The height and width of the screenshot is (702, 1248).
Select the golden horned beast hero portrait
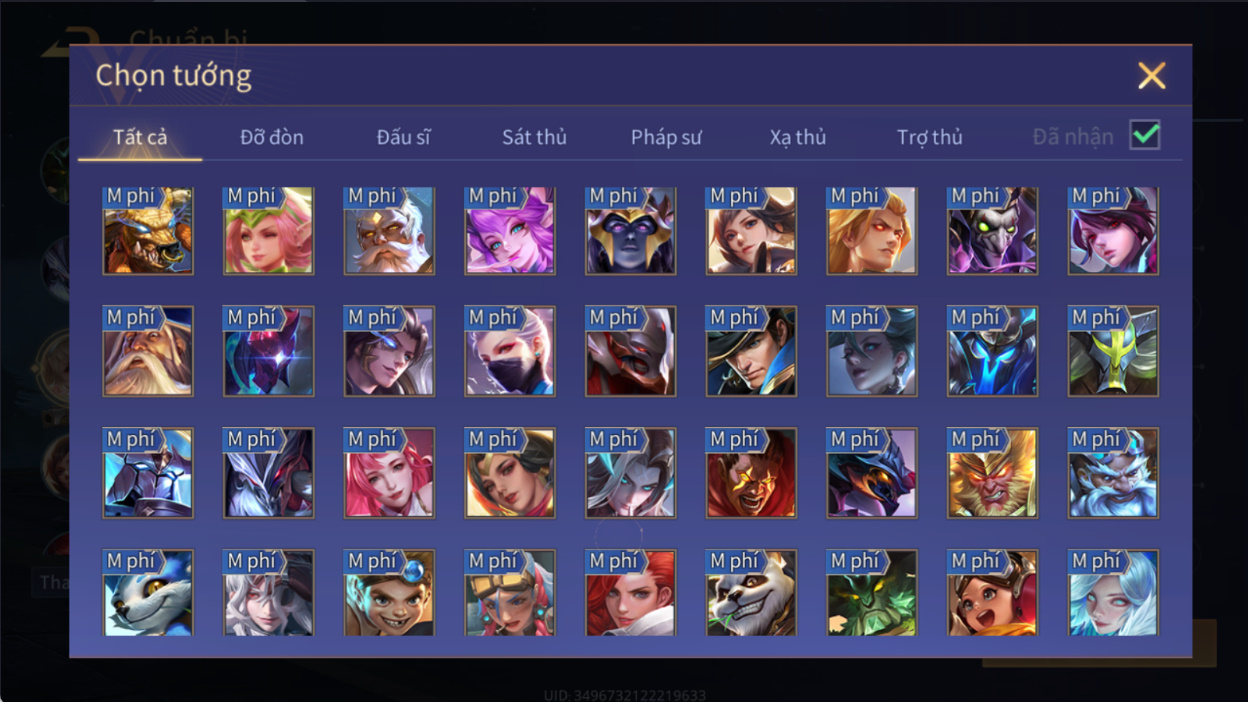tap(148, 230)
